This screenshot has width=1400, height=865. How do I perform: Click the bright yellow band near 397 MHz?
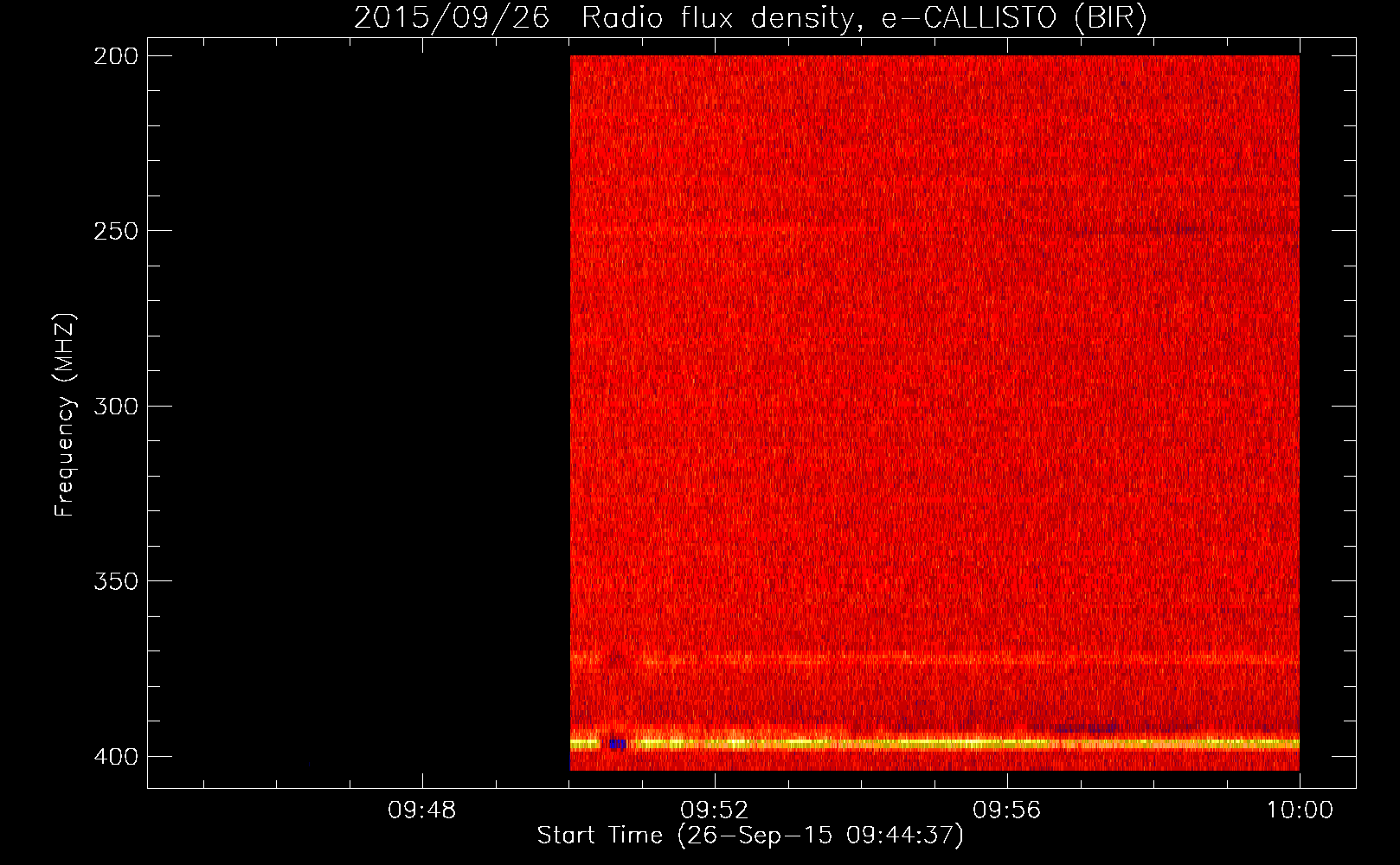[x=934, y=743]
